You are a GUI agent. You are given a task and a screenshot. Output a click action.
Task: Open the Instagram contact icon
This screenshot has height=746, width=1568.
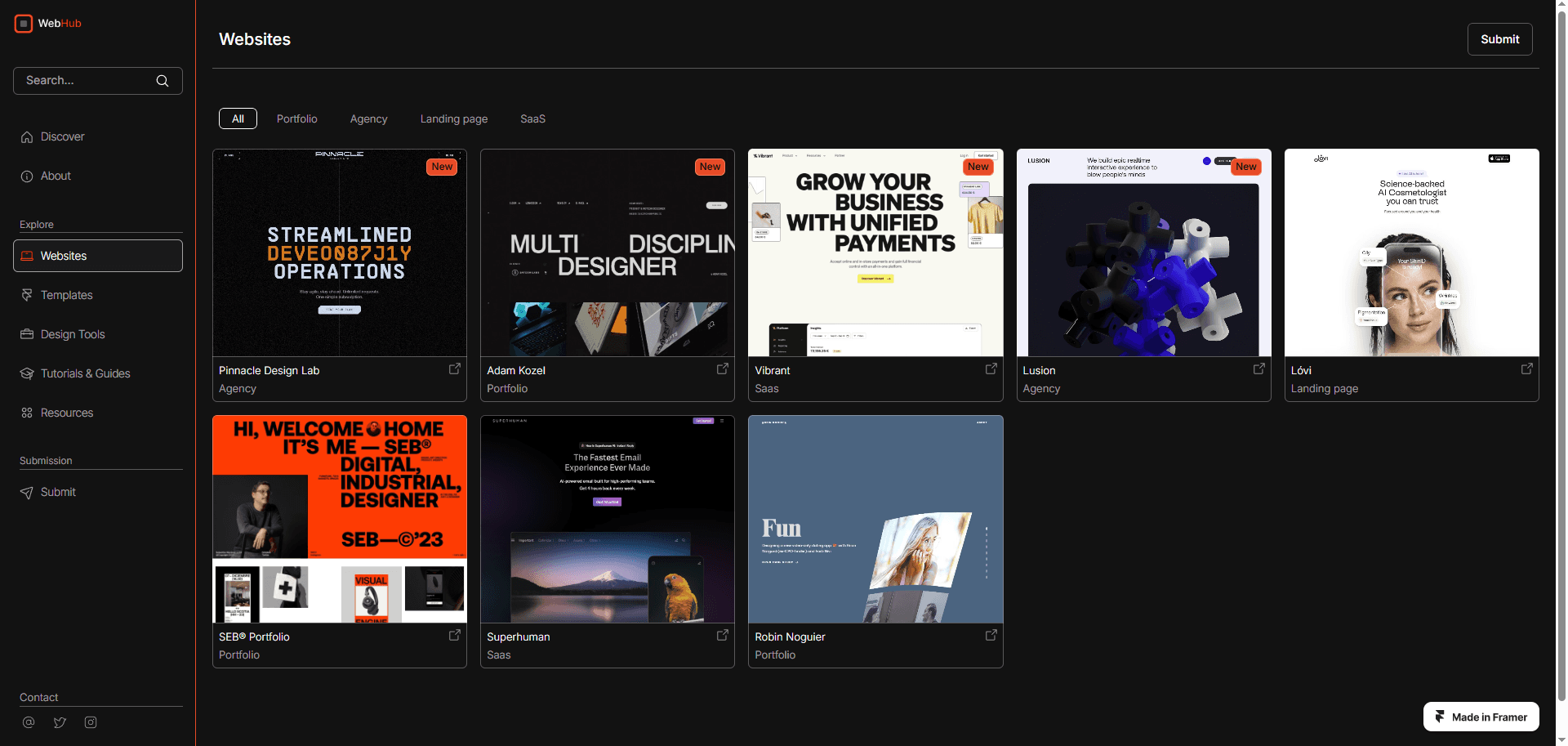point(91,722)
